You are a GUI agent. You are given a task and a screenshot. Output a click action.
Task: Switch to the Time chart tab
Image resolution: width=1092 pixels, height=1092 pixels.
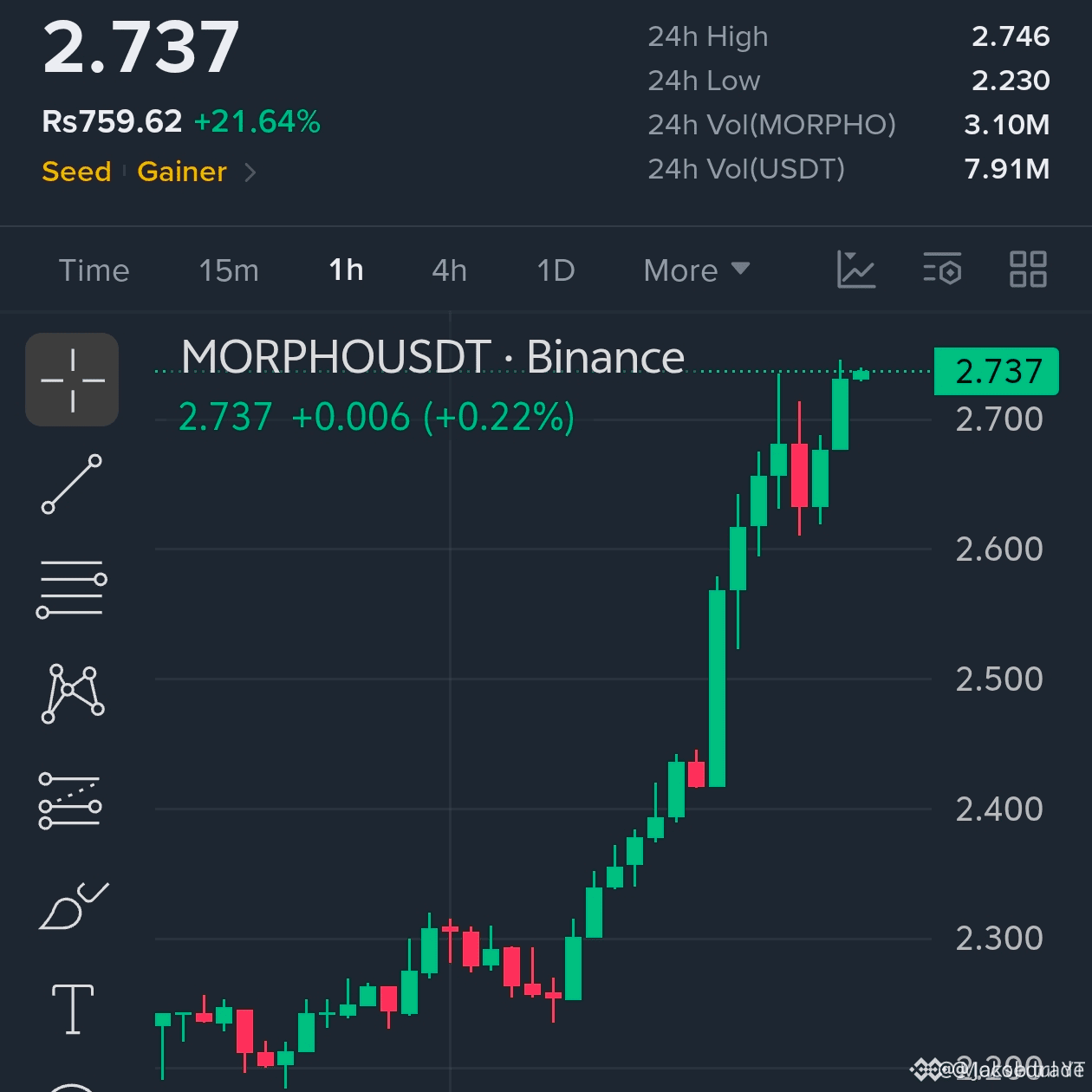pos(94,270)
